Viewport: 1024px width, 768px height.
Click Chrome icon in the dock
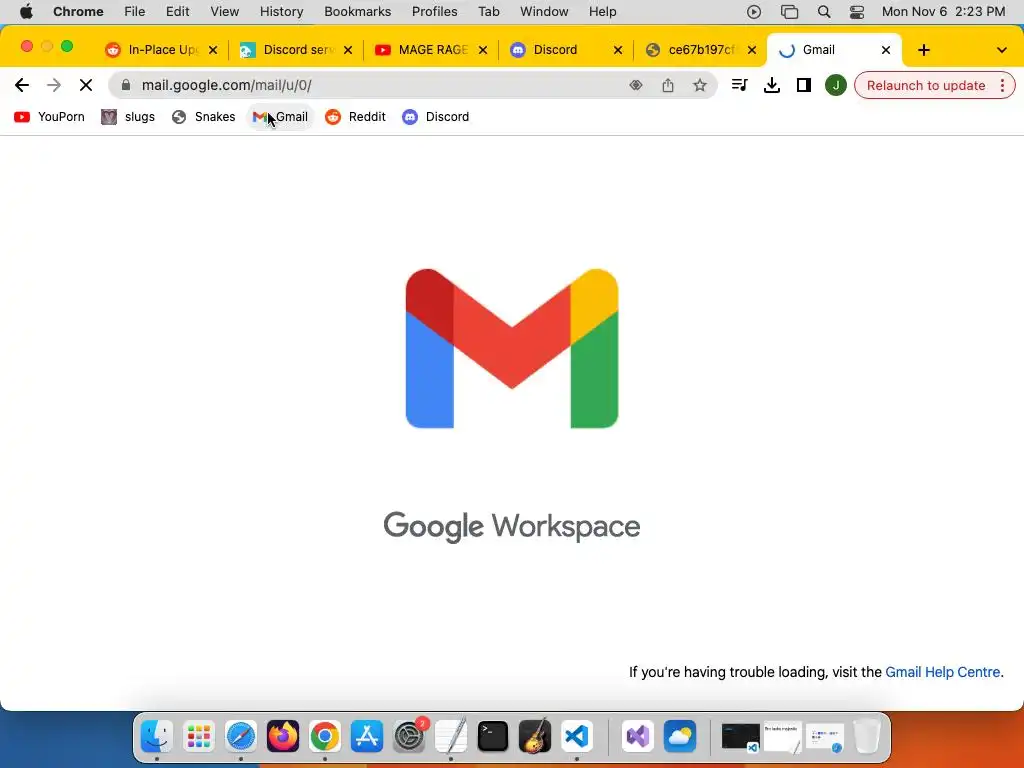325,737
